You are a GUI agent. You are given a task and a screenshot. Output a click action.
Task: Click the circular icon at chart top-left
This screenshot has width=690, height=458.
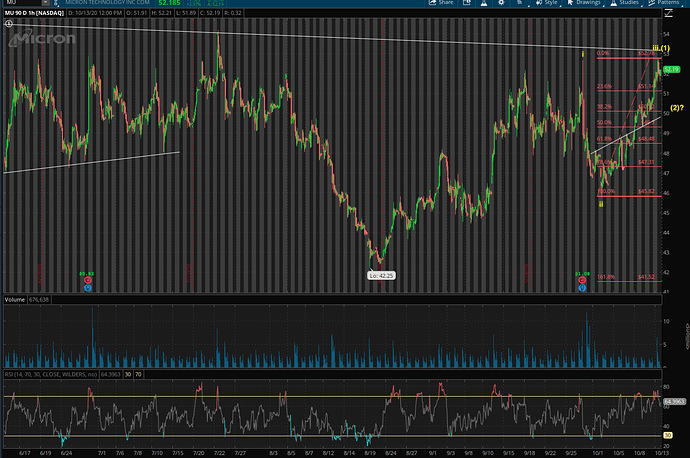pyautogui.click(x=9, y=24)
